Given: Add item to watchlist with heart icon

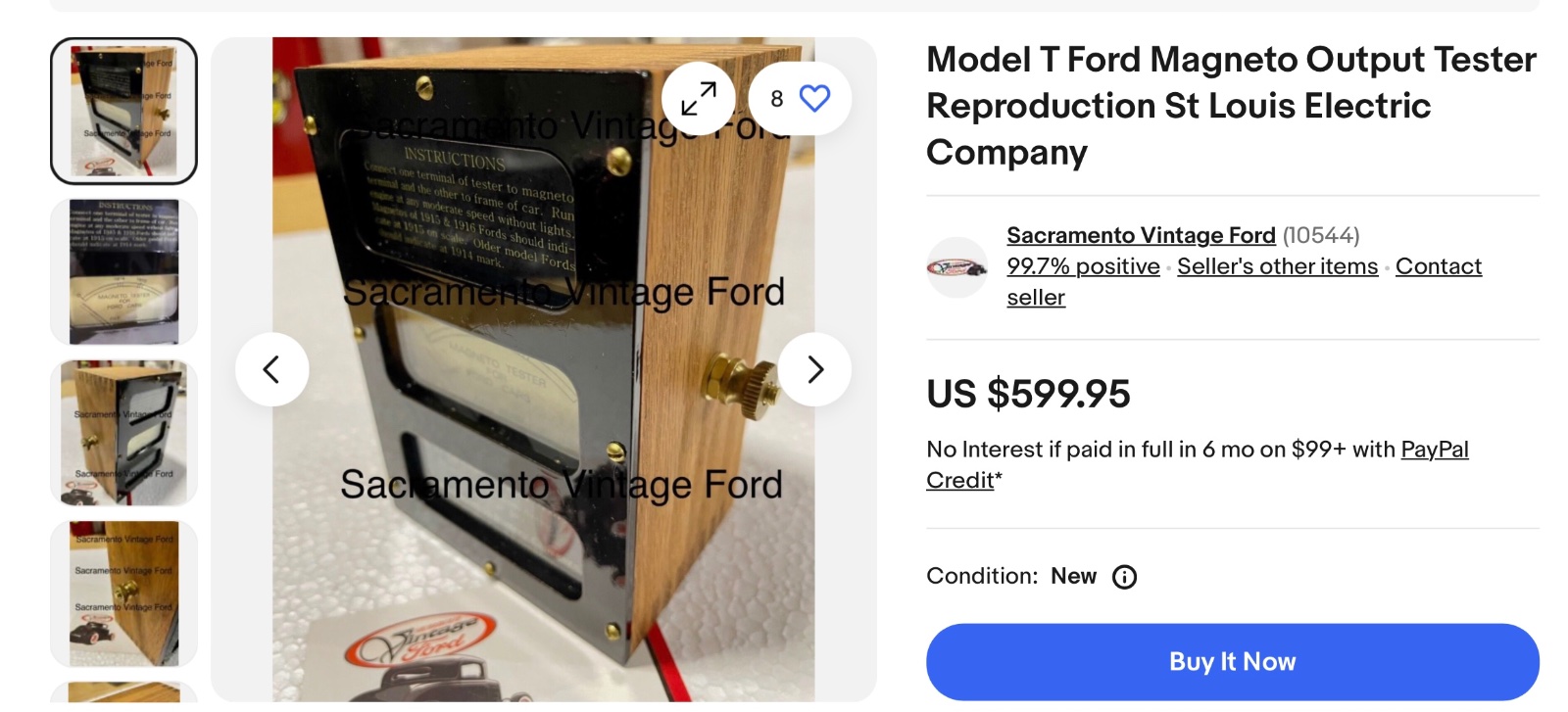Looking at the screenshot, I should 813,98.
